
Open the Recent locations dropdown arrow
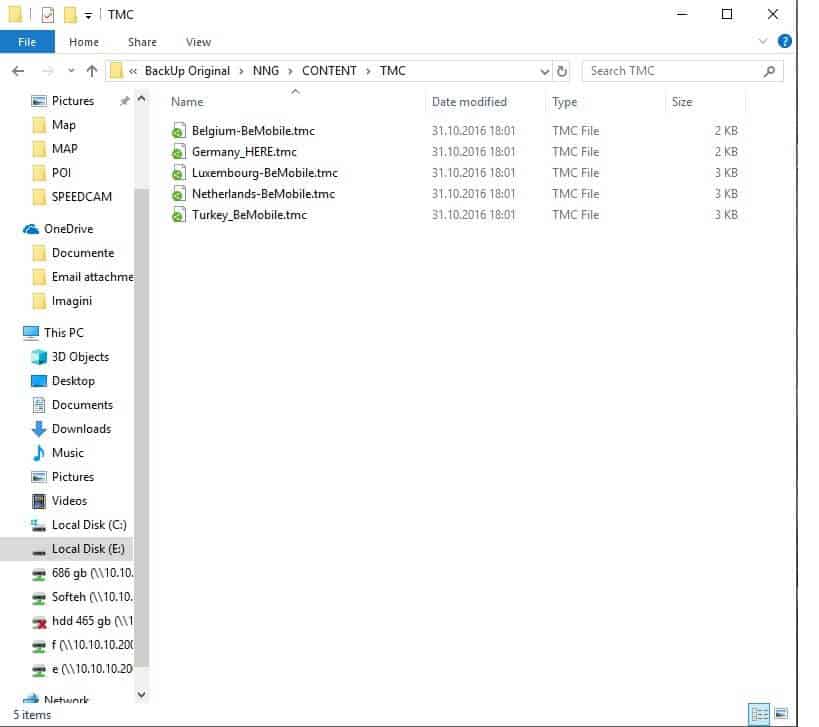click(71, 71)
